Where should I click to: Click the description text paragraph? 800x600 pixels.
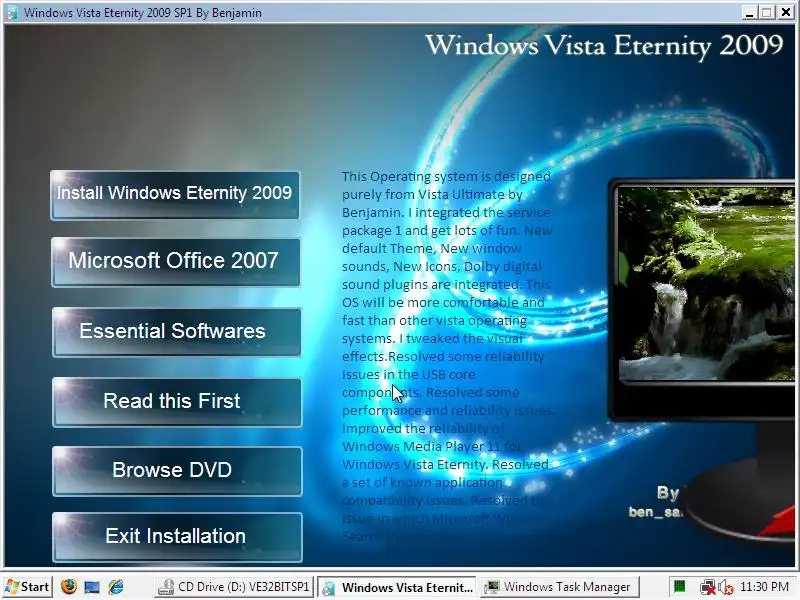(447, 356)
